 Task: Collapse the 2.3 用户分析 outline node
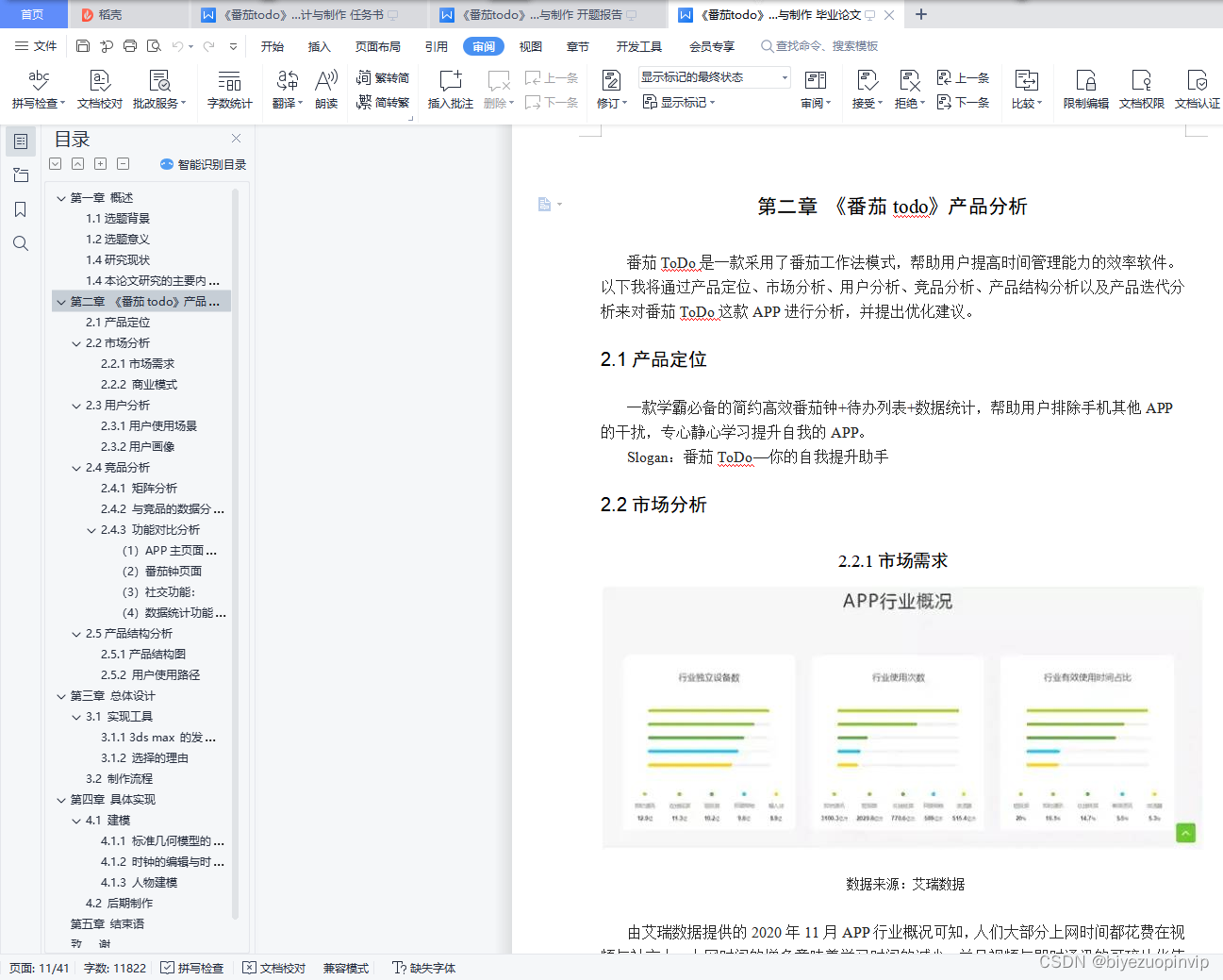click(76, 406)
